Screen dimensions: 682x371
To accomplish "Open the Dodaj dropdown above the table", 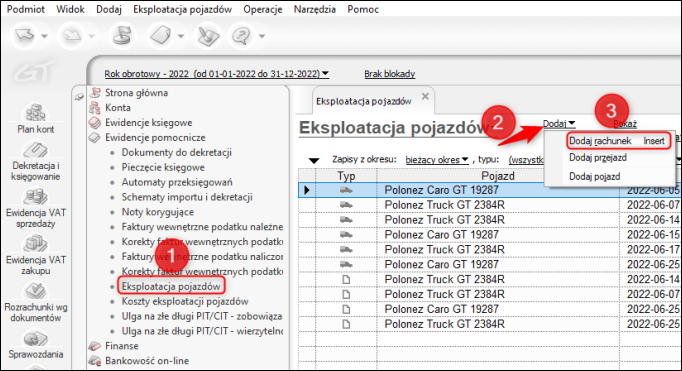I will point(559,124).
